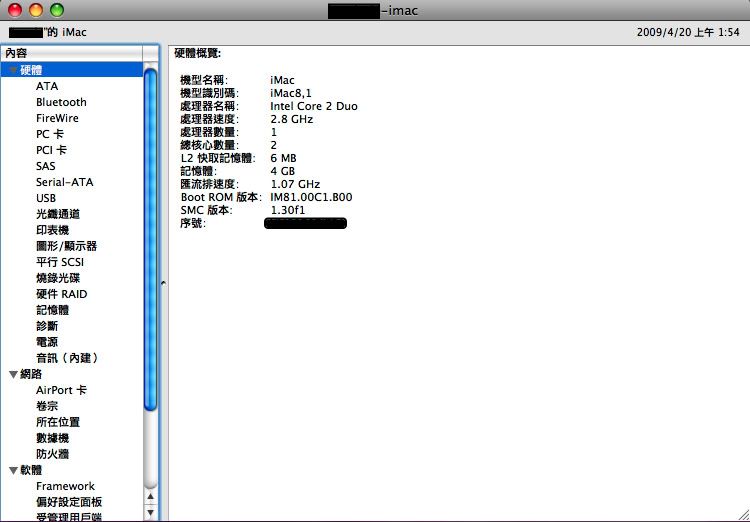Click the 機型名稱 label
The image size is (750, 522).
click(204, 80)
